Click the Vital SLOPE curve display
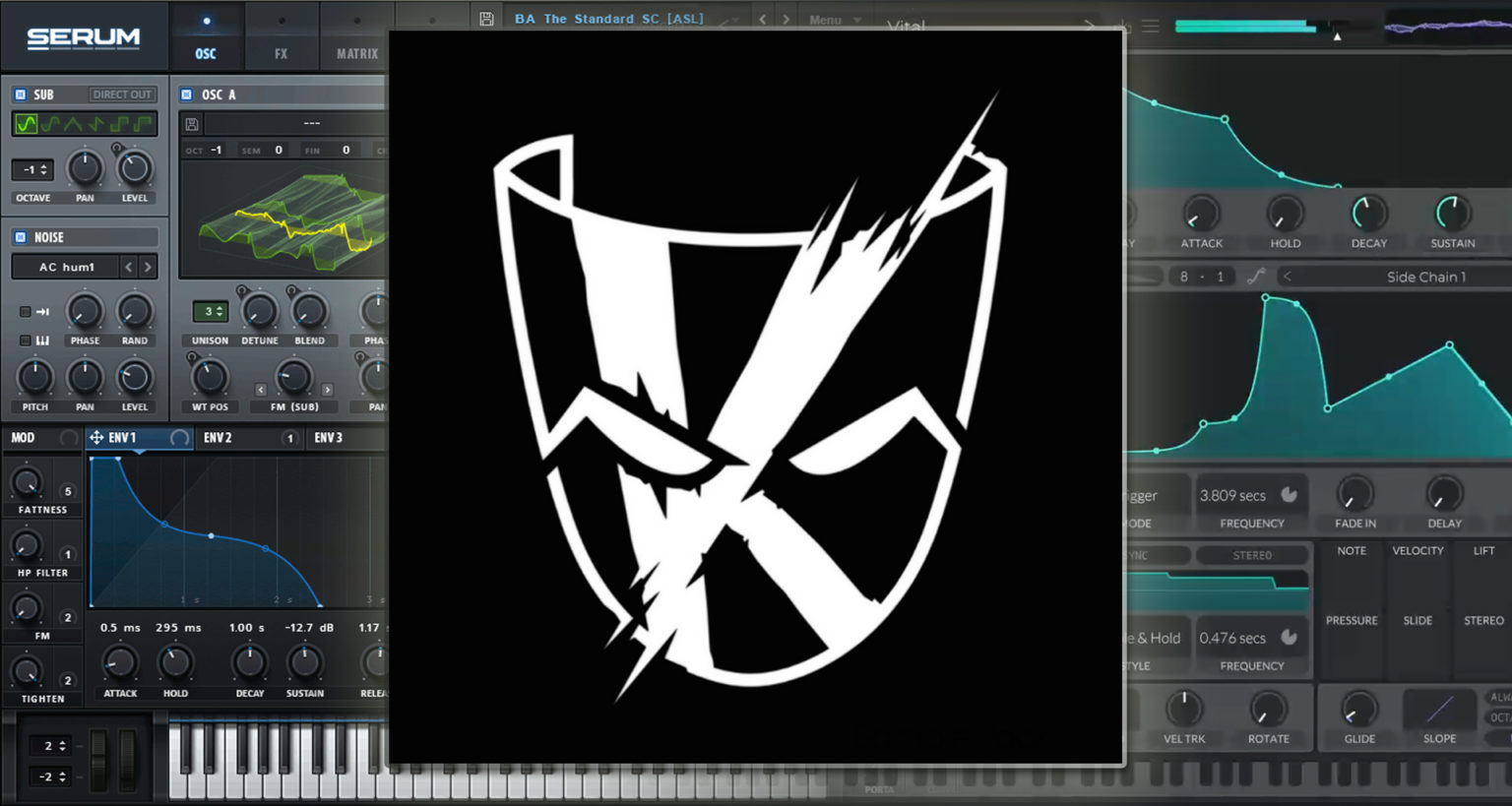This screenshot has width=1512, height=806. point(1439,709)
